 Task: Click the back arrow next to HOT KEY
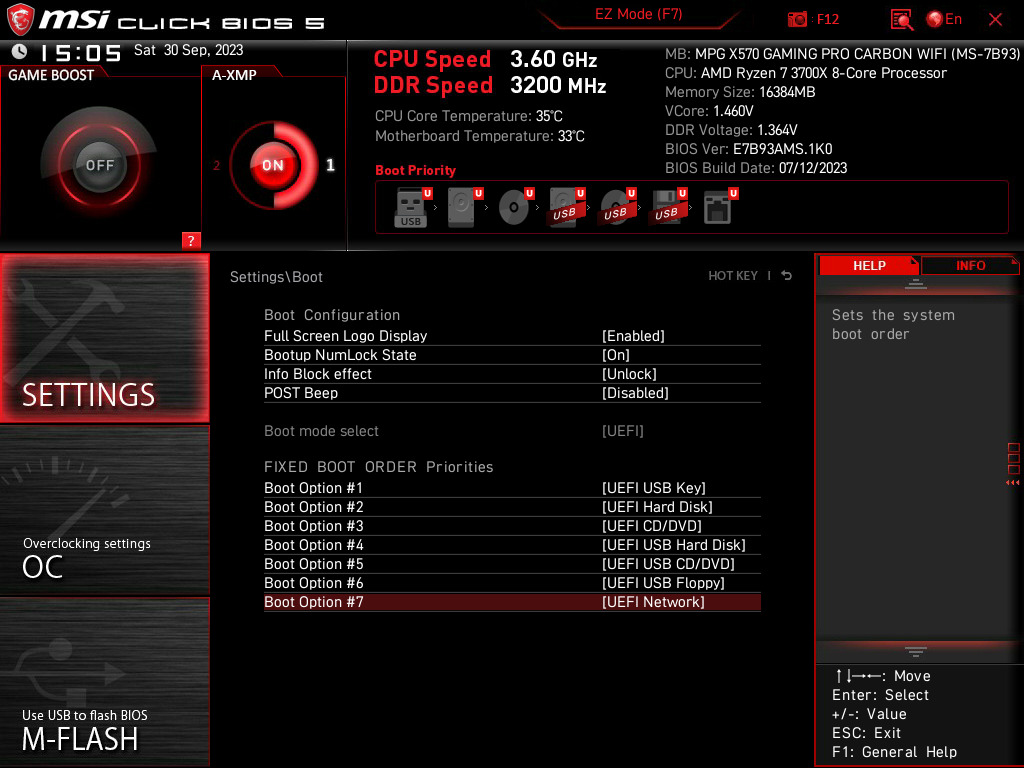pos(787,276)
